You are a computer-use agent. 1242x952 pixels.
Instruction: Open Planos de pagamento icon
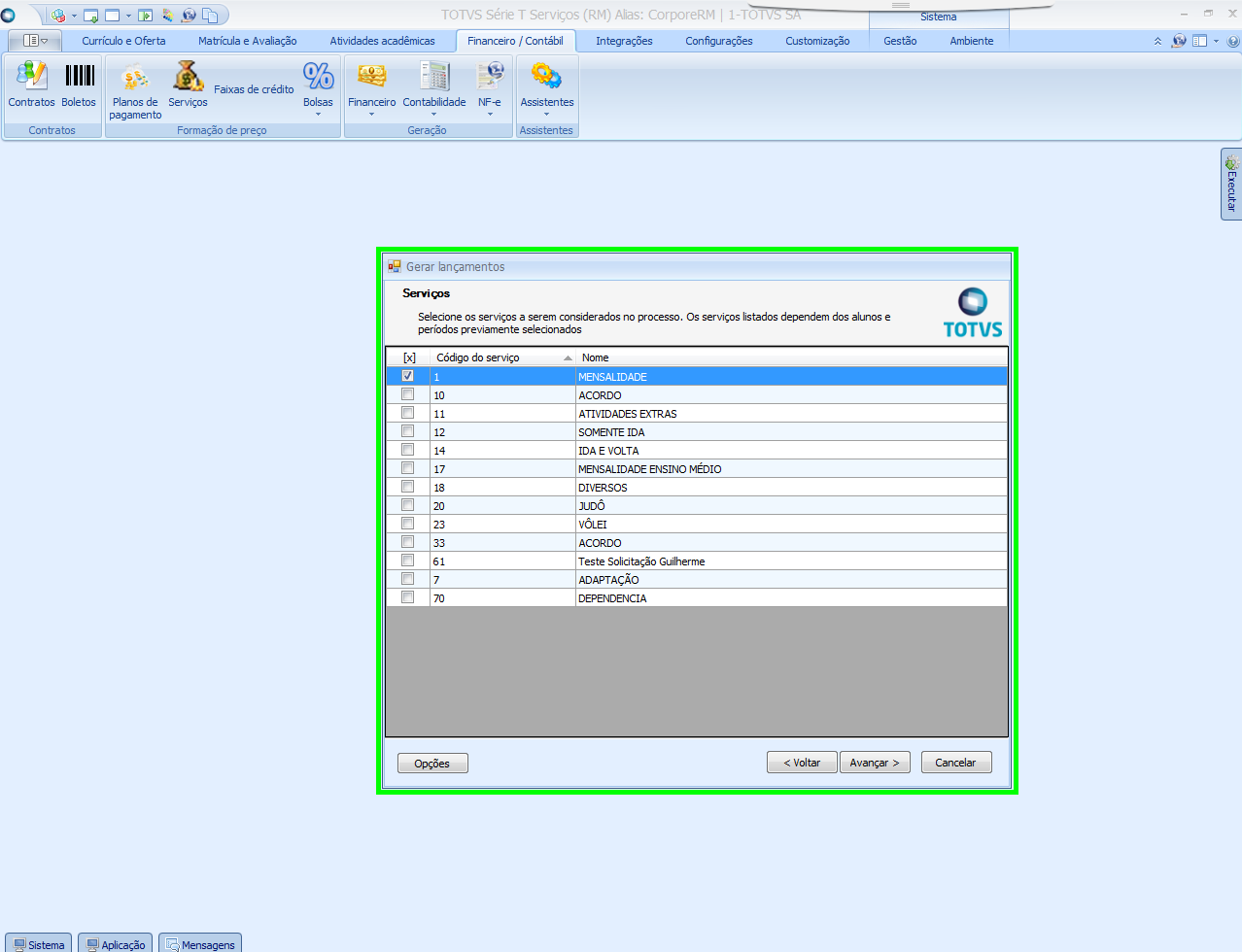coord(135,76)
